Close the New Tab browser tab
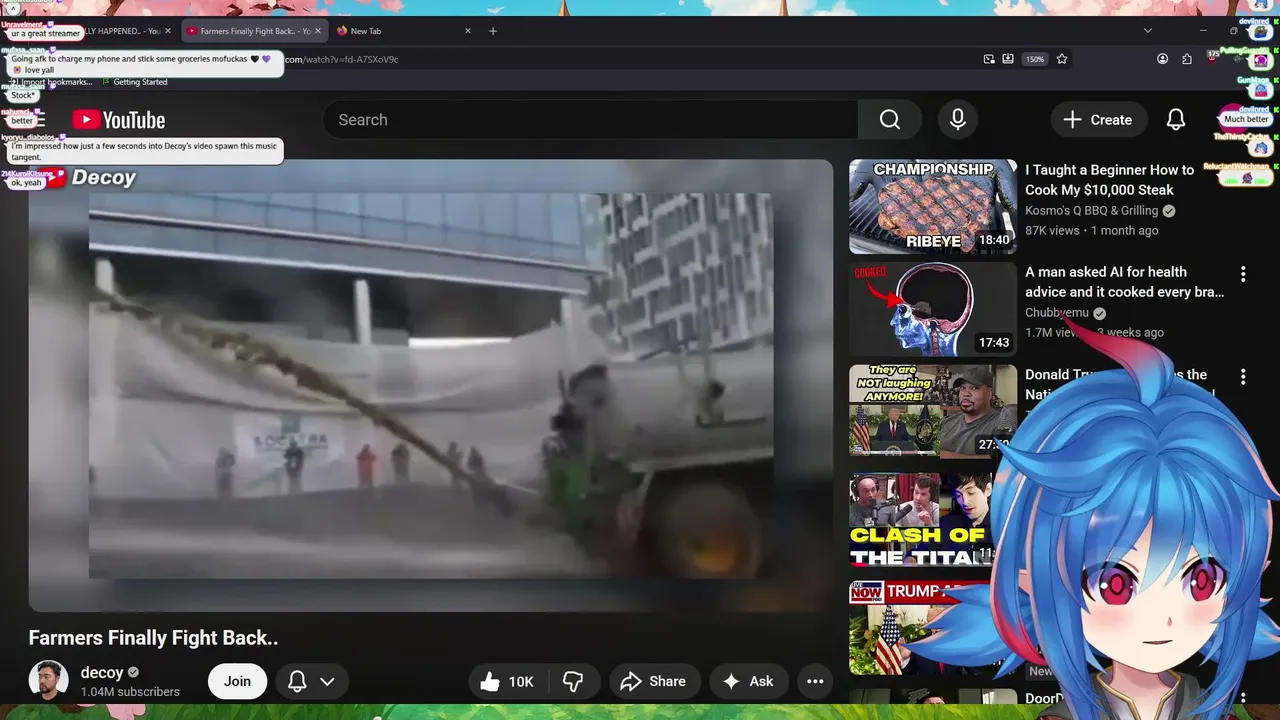The width and height of the screenshot is (1280, 720). (x=468, y=31)
